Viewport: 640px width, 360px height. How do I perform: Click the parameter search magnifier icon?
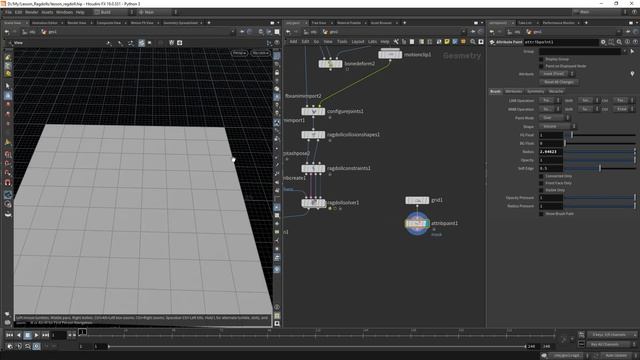tap(619, 42)
